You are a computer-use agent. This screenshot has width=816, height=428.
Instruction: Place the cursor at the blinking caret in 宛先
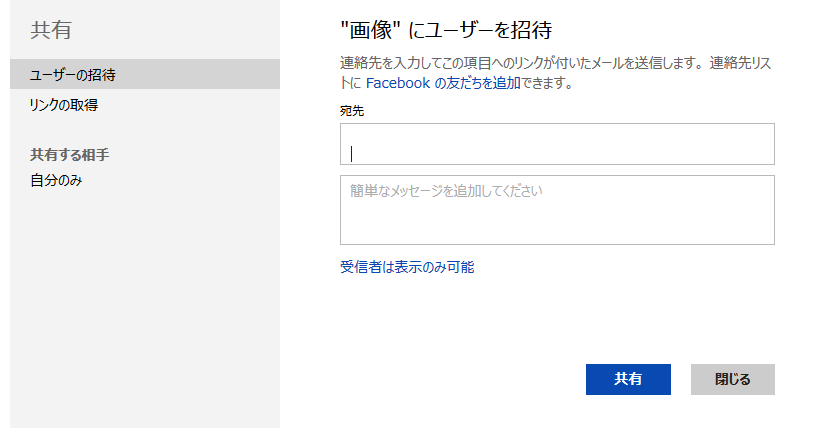coord(352,154)
